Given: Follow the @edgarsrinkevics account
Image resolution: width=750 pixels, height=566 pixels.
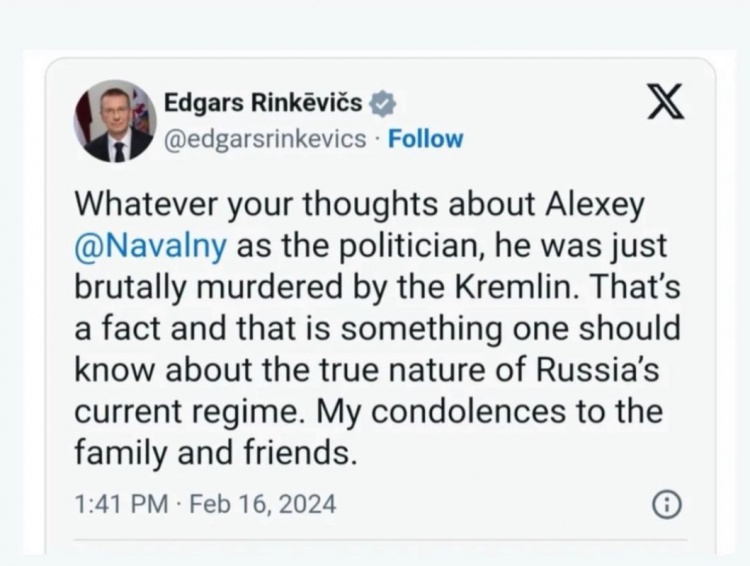Looking at the screenshot, I should (425, 139).
